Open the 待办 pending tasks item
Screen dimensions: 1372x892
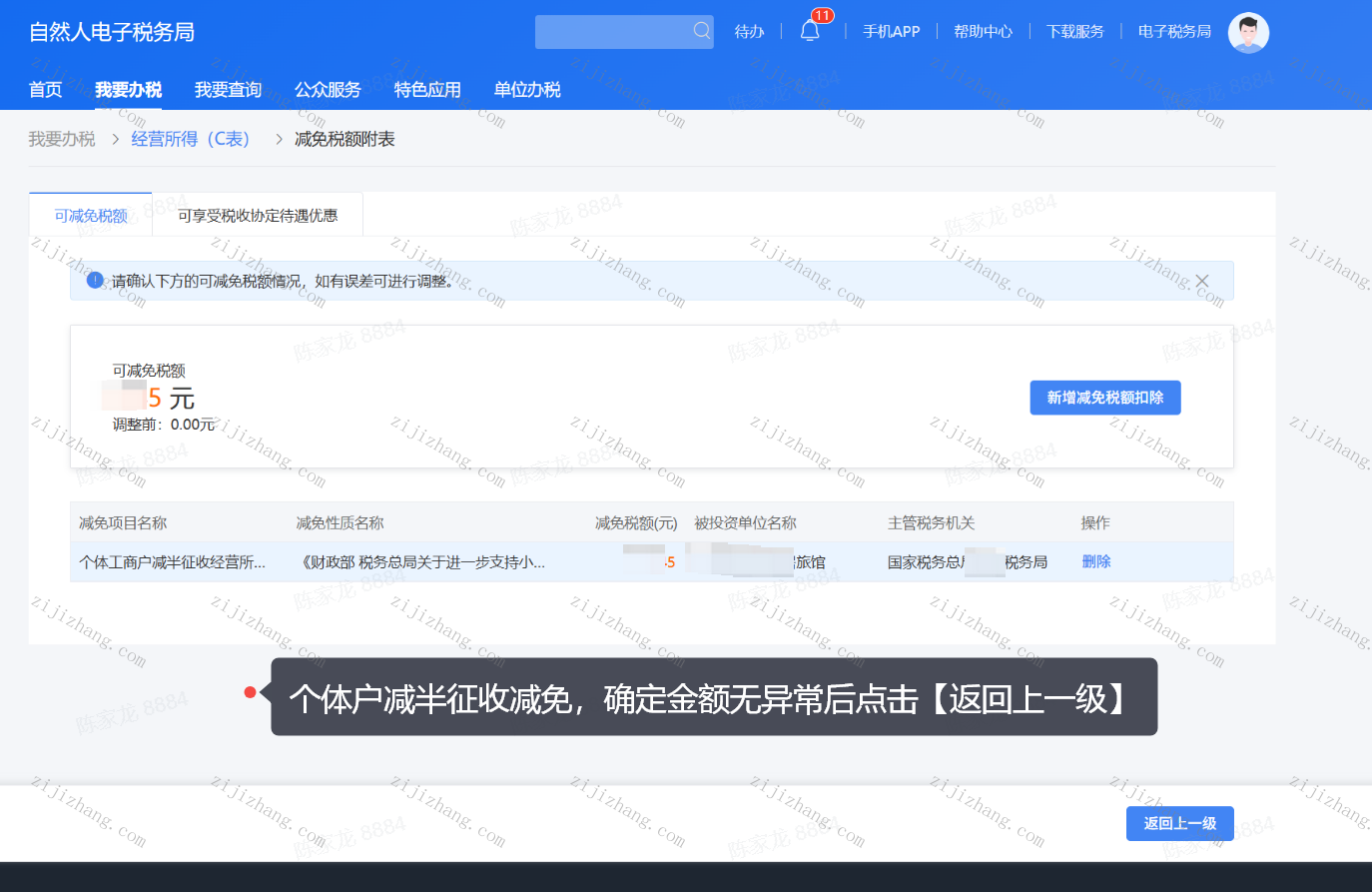(x=749, y=31)
